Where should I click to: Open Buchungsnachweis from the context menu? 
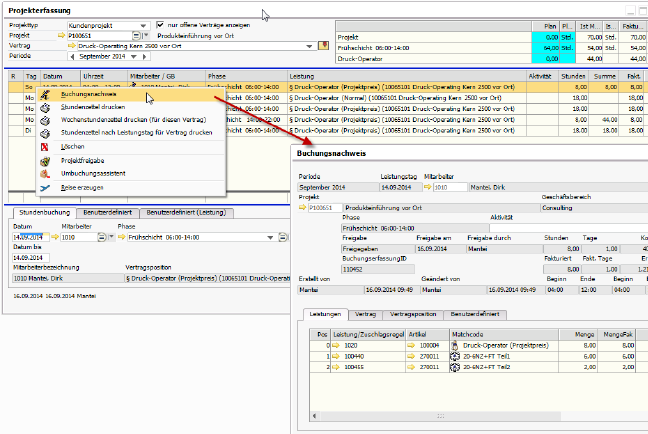(x=88, y=93)
